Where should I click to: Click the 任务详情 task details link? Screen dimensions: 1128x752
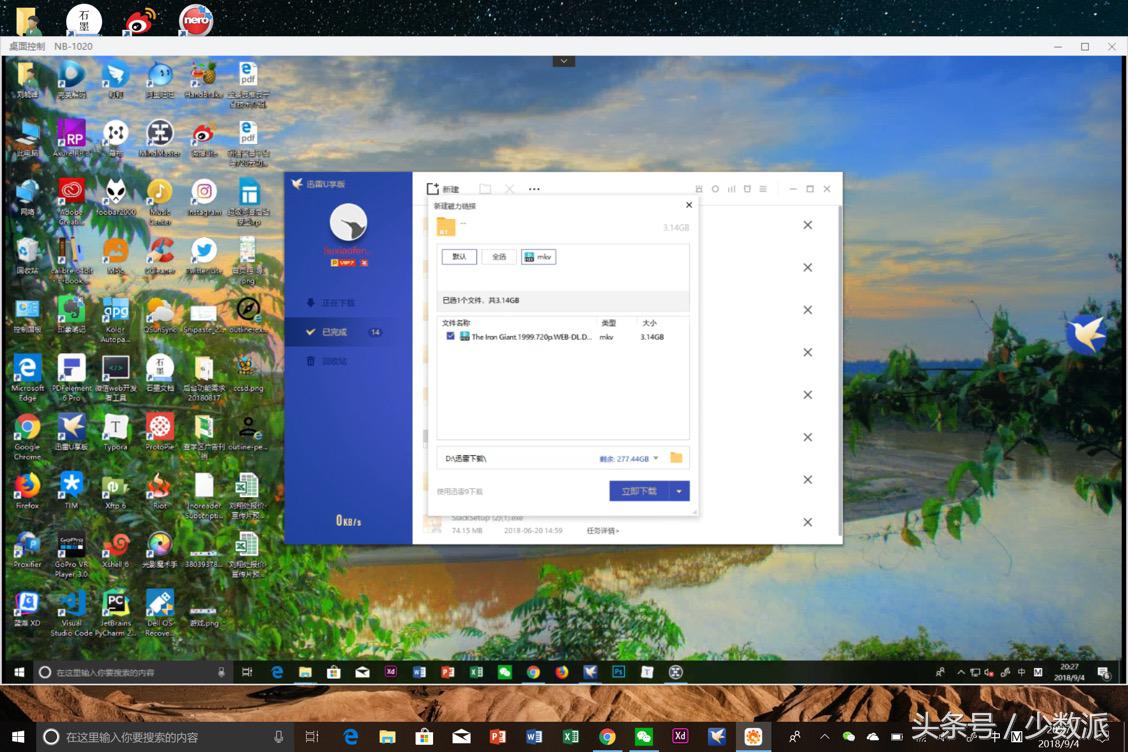tap(602, 530)
